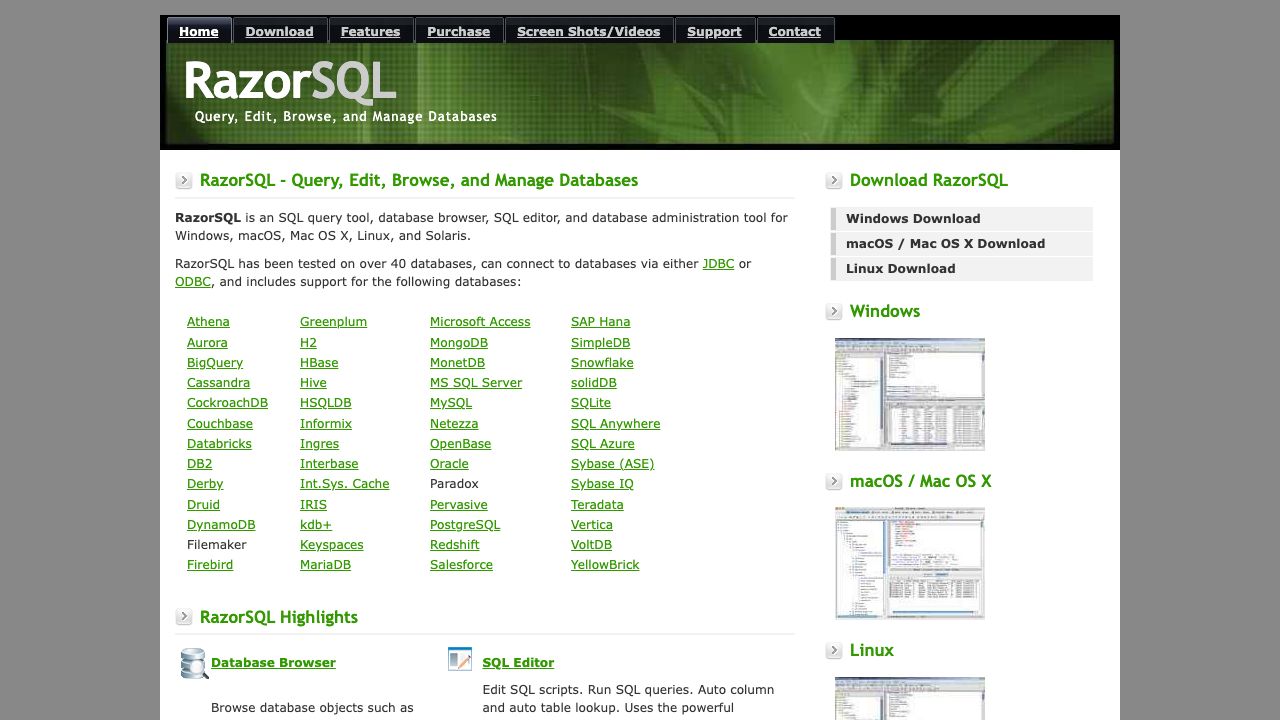Open the Redshift link
Viewport: 1280px width, 720px height.
(x=455, y=545)
